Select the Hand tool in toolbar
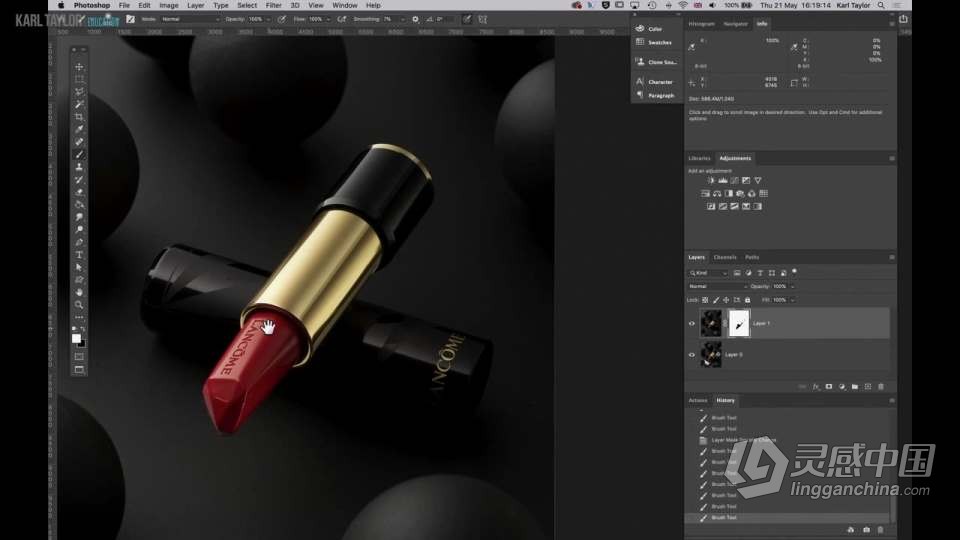This screenshot has width=960, height=540. [x=79, y=292]
